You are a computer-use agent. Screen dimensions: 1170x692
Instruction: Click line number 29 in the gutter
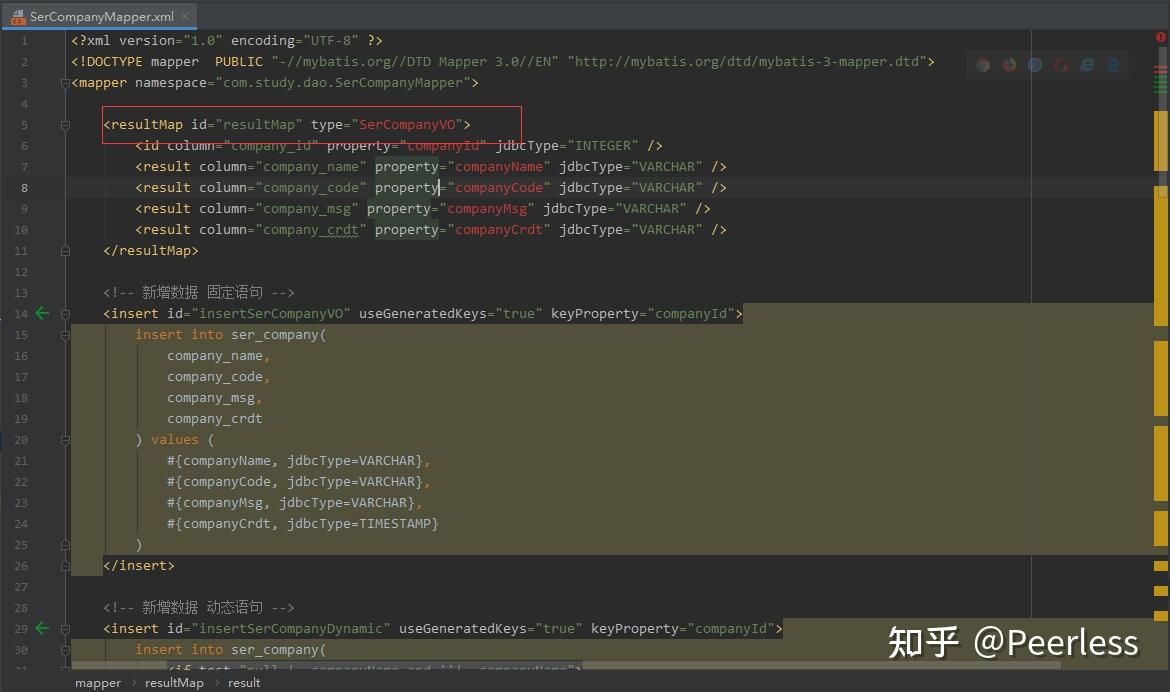point(21,629)
